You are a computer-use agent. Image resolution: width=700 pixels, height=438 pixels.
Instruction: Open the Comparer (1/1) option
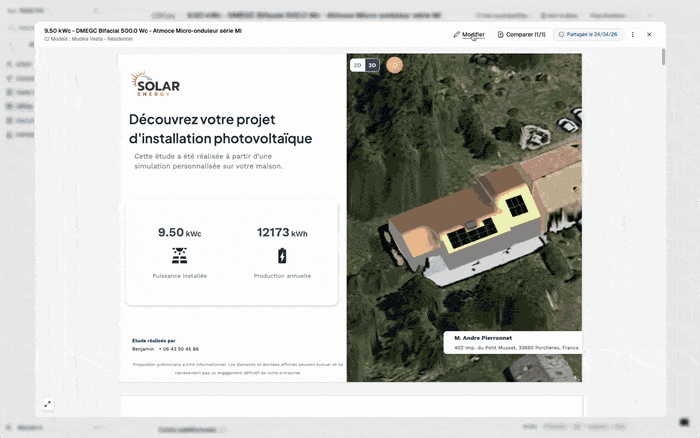[521, 34]
